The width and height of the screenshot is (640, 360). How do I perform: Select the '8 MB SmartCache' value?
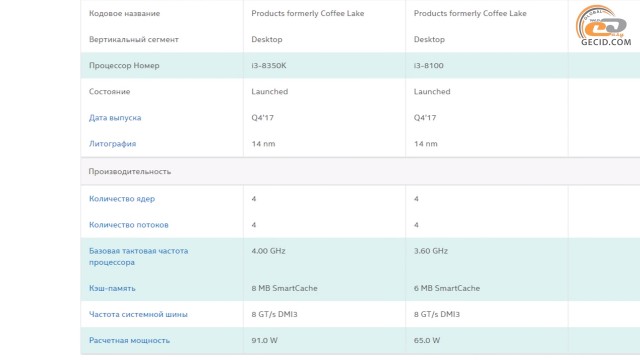pos(284,288)
